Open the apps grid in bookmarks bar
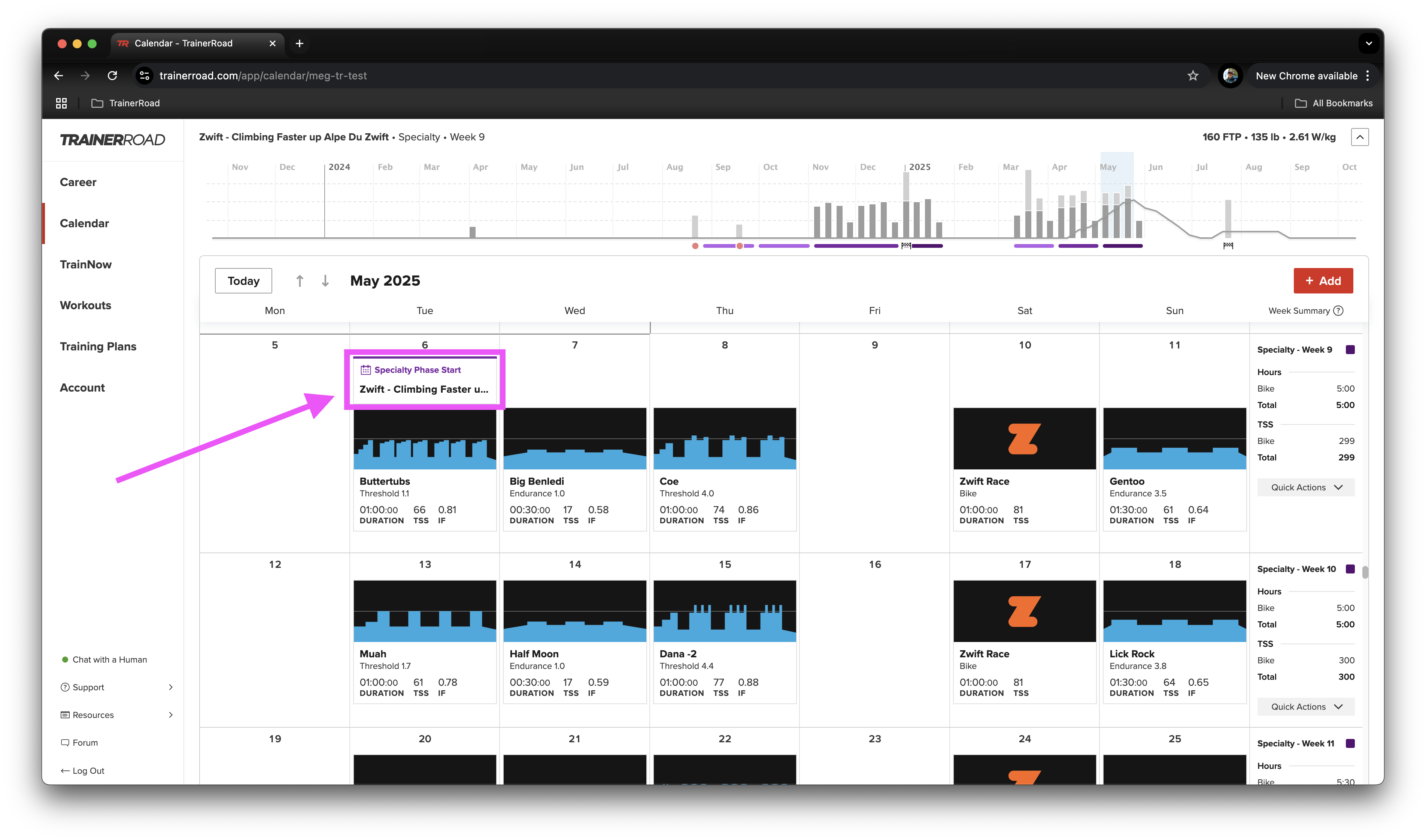The height and width of the screenshot is (840, 1426). pyautogui.click(x=61, y=103)
